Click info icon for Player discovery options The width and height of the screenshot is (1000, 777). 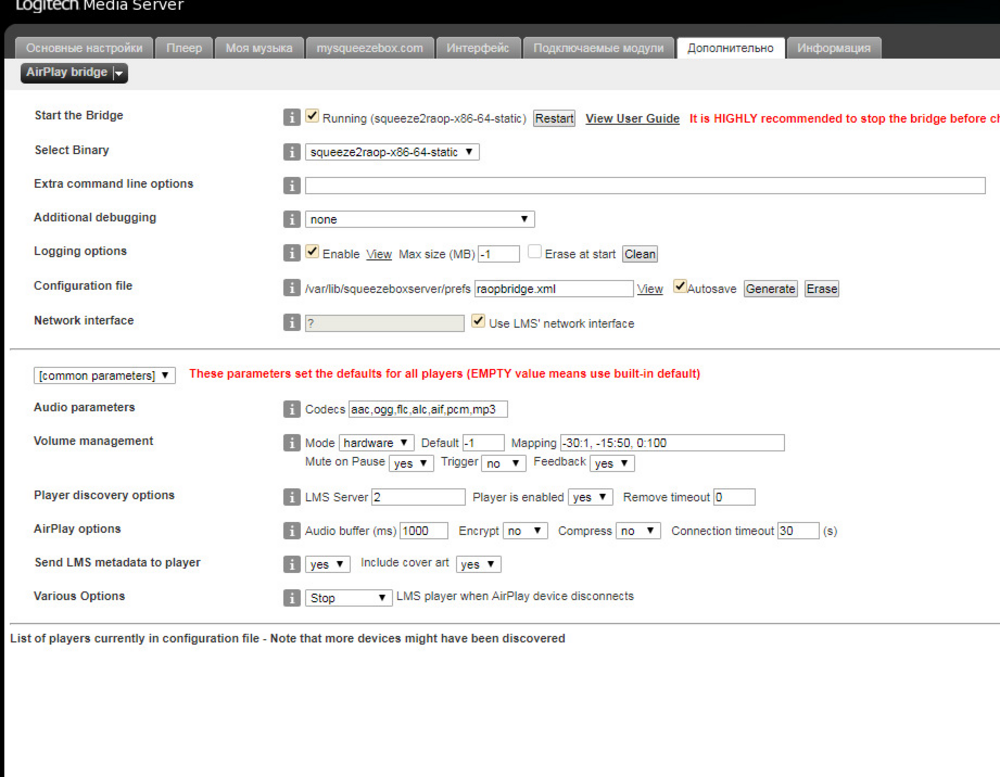291,497
